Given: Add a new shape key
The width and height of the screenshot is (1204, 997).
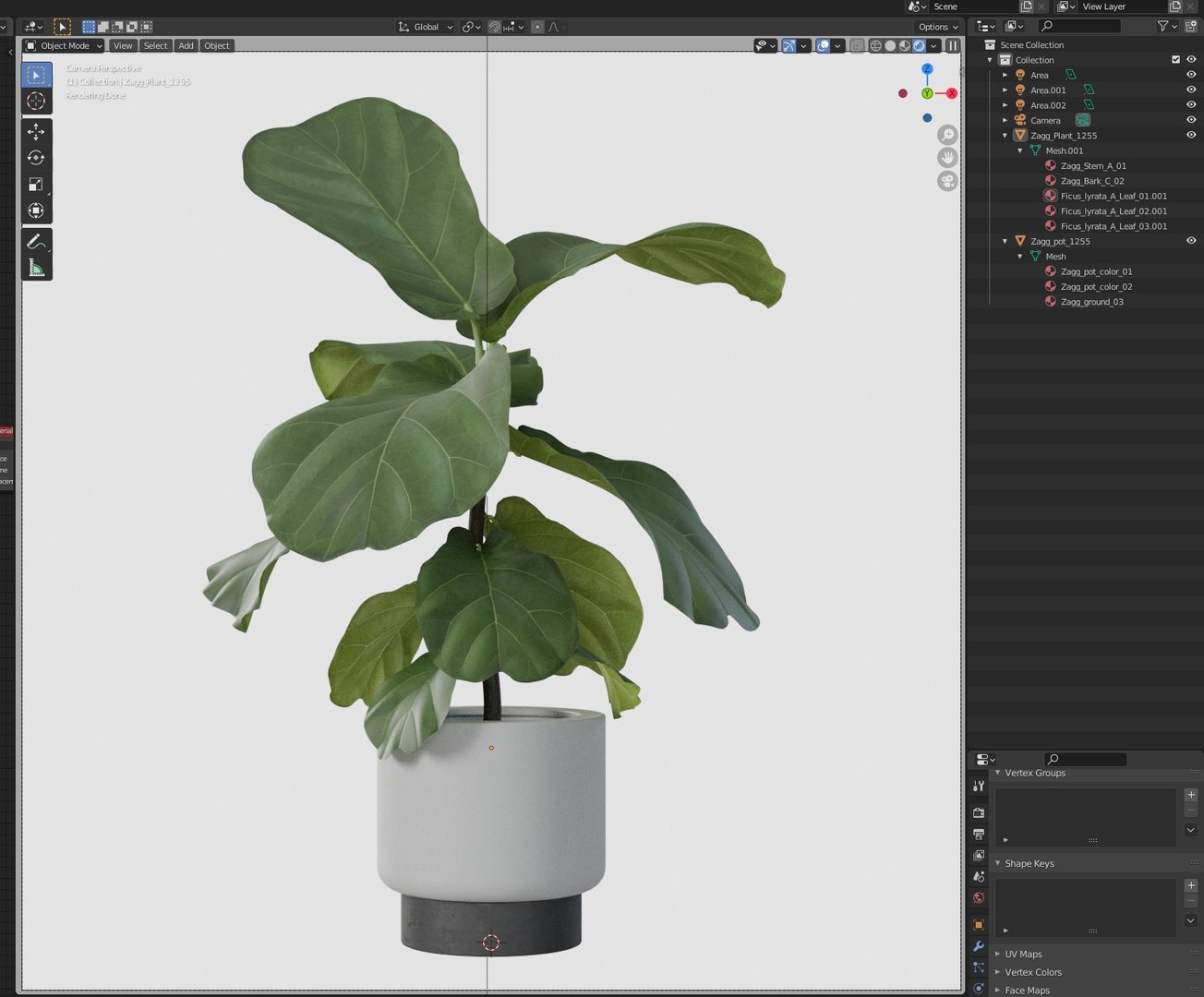Looking at the screenshot, I should click(x=1191, y=885).
